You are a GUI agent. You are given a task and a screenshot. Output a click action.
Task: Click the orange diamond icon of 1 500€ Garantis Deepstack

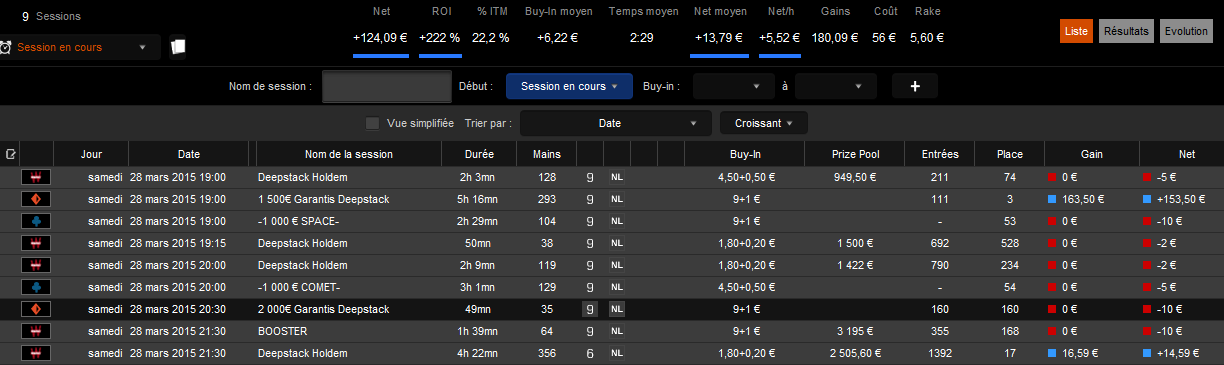click(x=36, y=199)
